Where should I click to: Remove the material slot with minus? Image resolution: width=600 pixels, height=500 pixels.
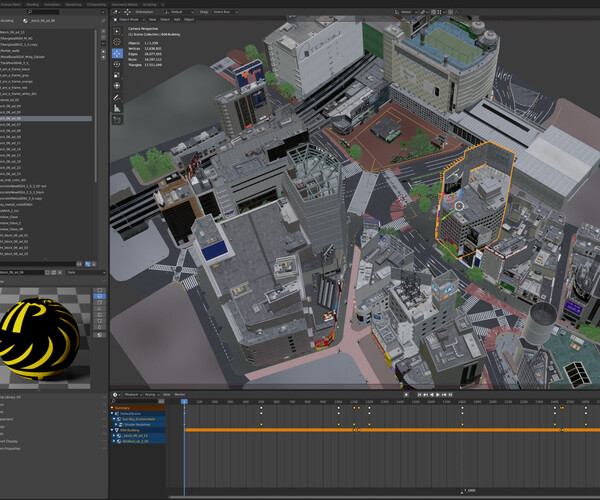point(103,37)
